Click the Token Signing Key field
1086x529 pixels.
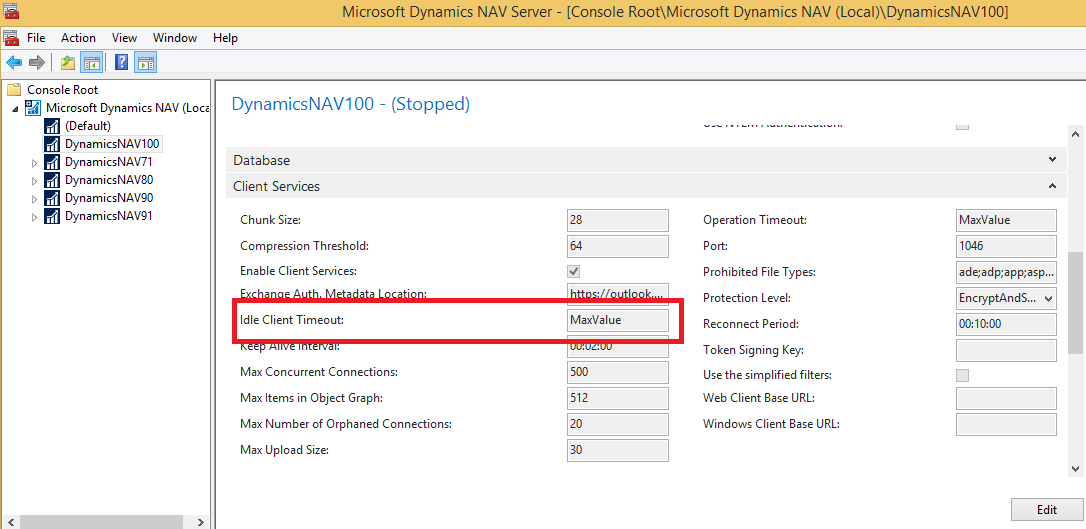[x=1006, y=350]
